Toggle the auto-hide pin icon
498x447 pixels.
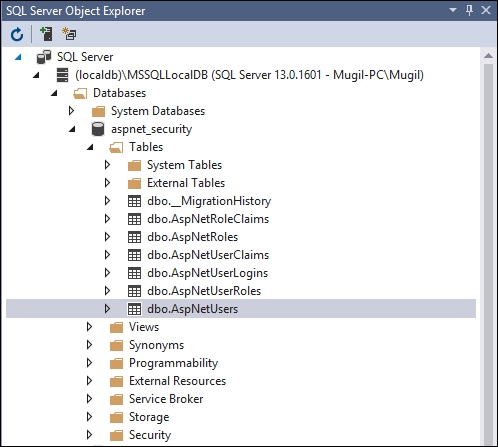click(469, 10)
